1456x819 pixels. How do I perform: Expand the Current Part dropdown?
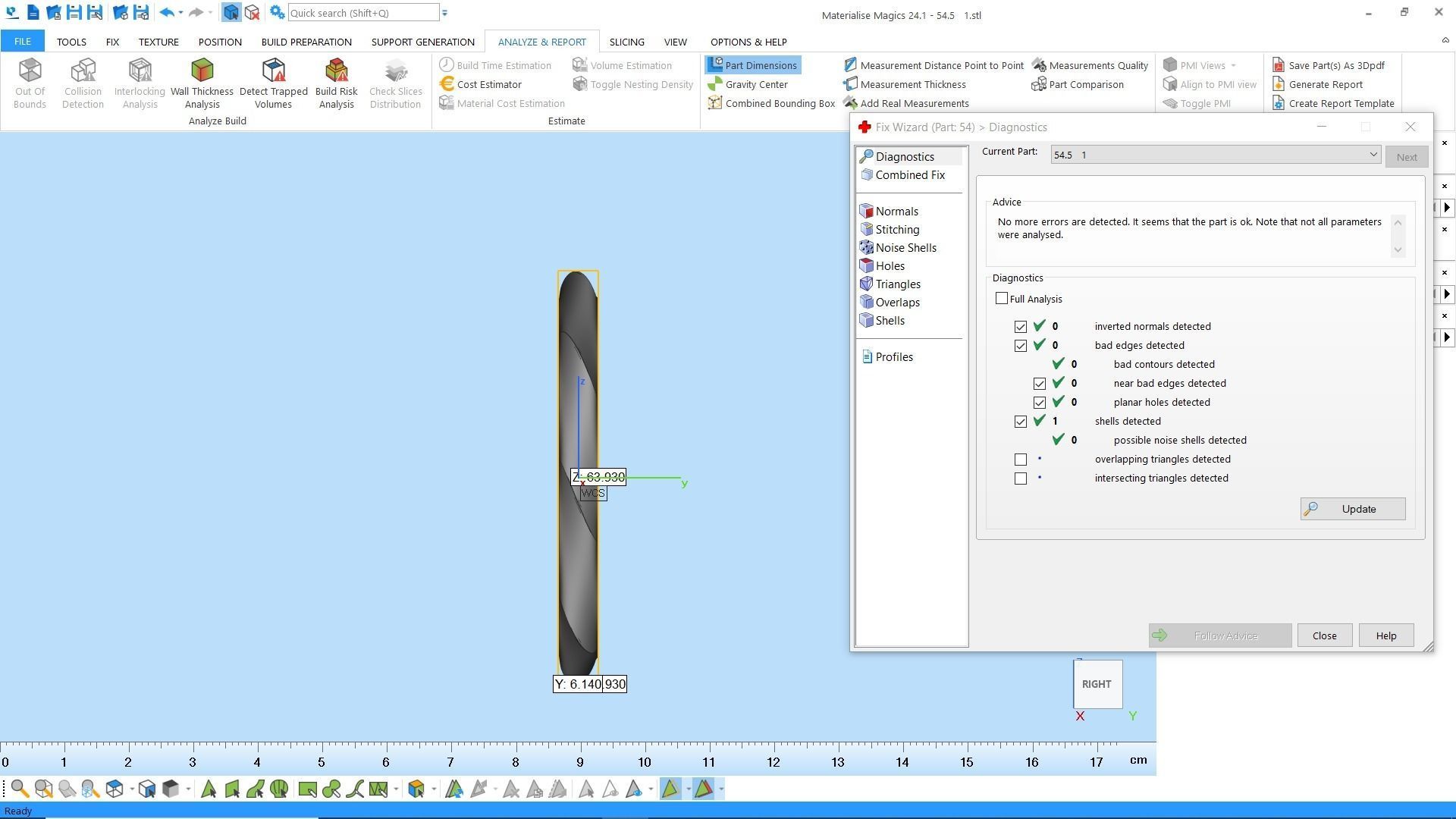point(1373,155)
